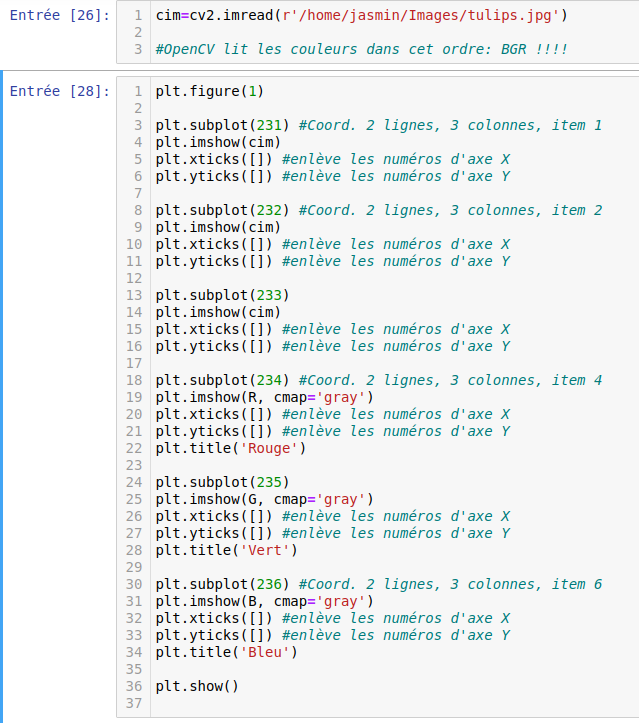The image size is (639, 723).
Task: Click the plt.imshow(R, cmap='gray') line
Action: 264,398
